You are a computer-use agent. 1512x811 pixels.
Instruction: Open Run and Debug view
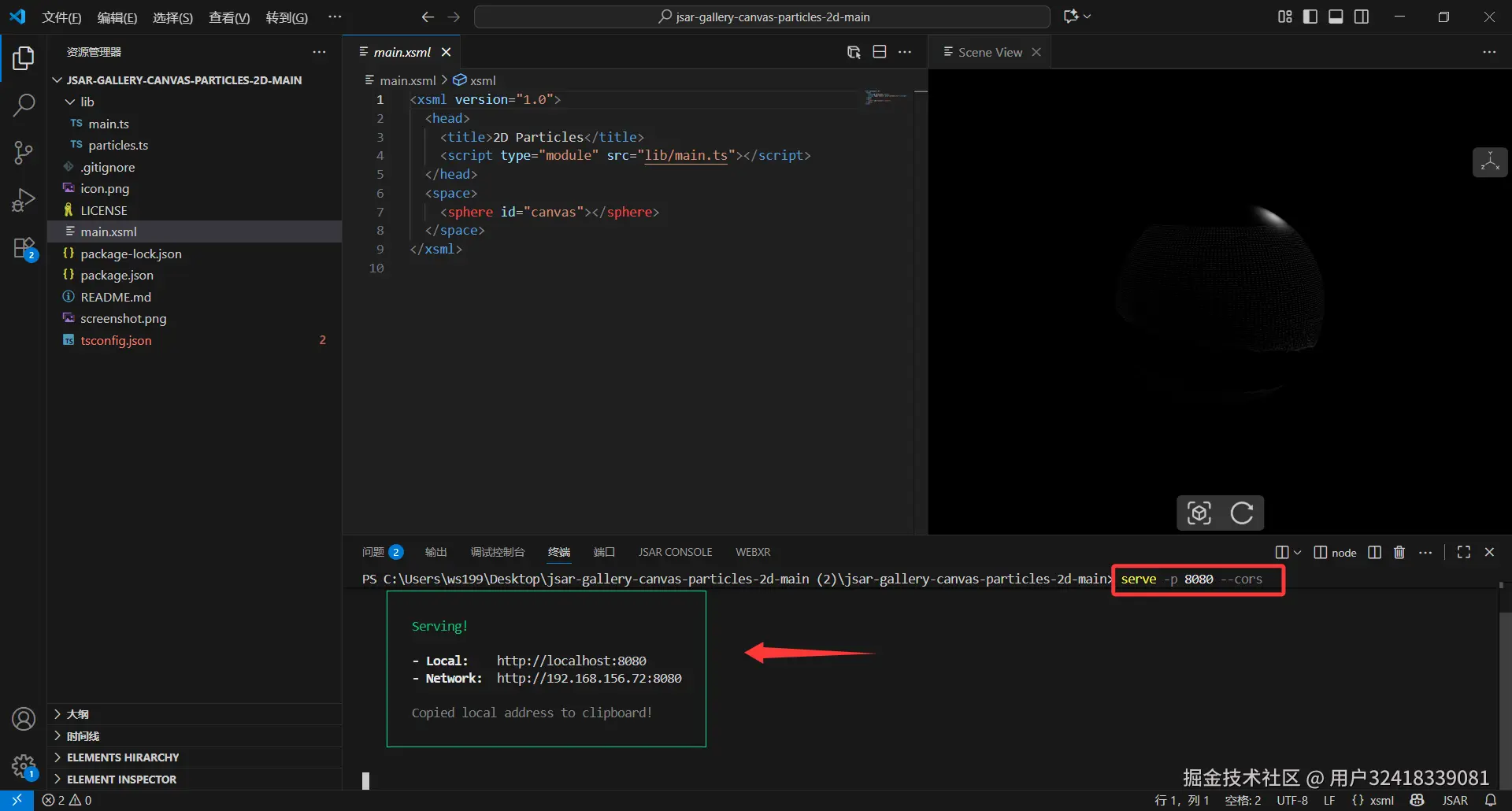tap(24, 200)
